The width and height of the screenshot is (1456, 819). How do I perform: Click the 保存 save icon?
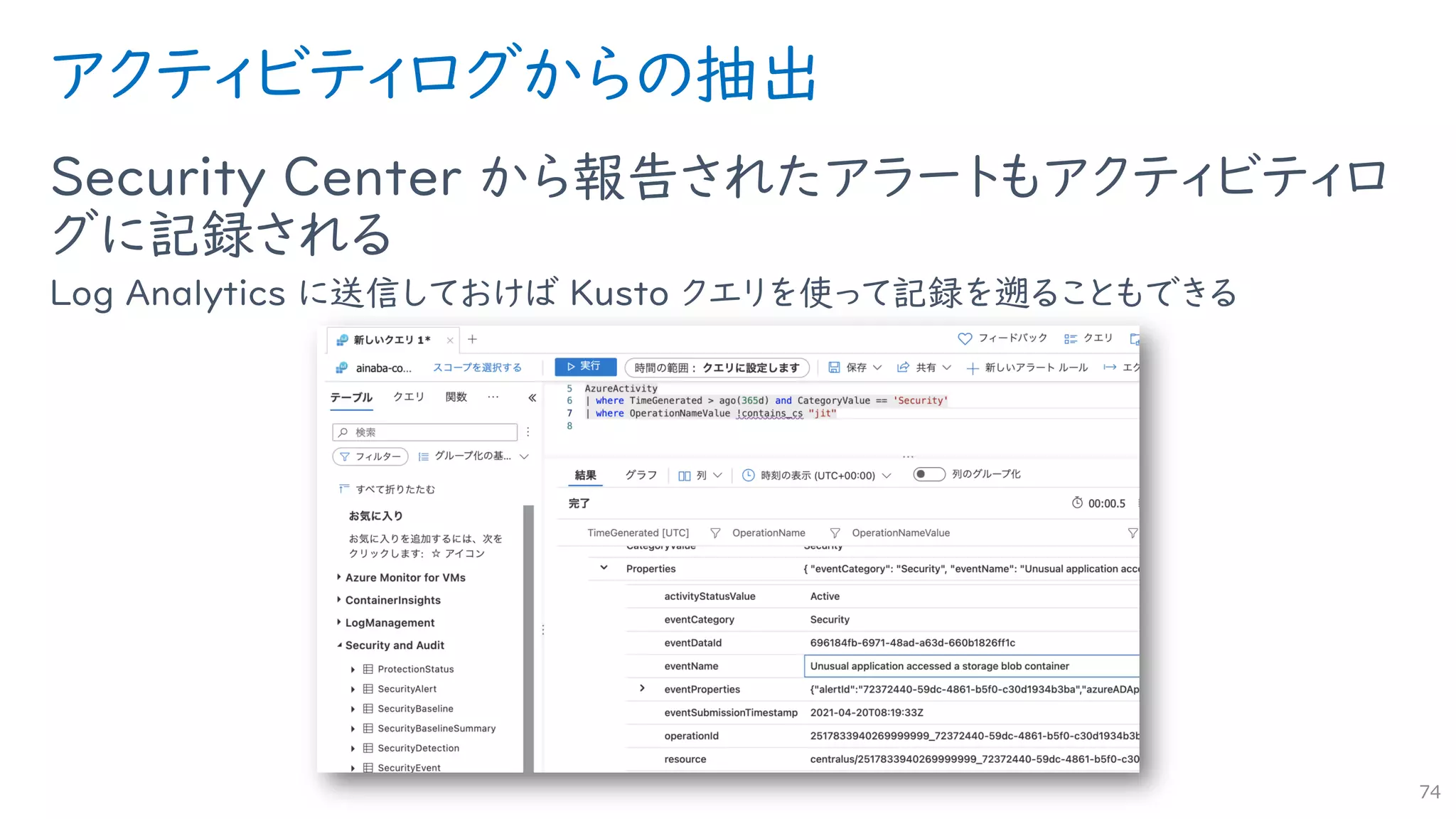(x=834, y=367)
